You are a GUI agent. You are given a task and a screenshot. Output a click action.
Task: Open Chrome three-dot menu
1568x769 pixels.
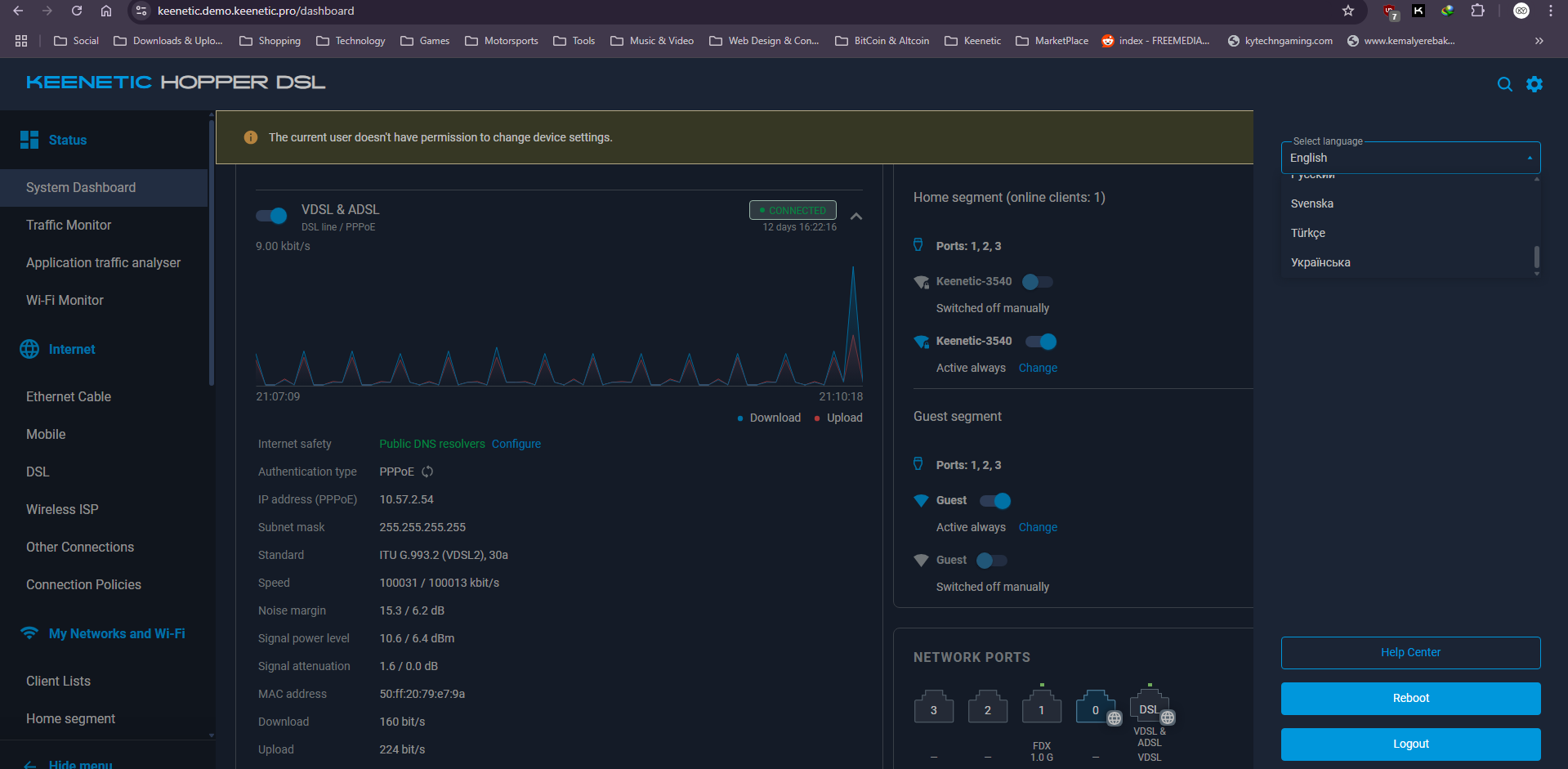(1551, 11)
